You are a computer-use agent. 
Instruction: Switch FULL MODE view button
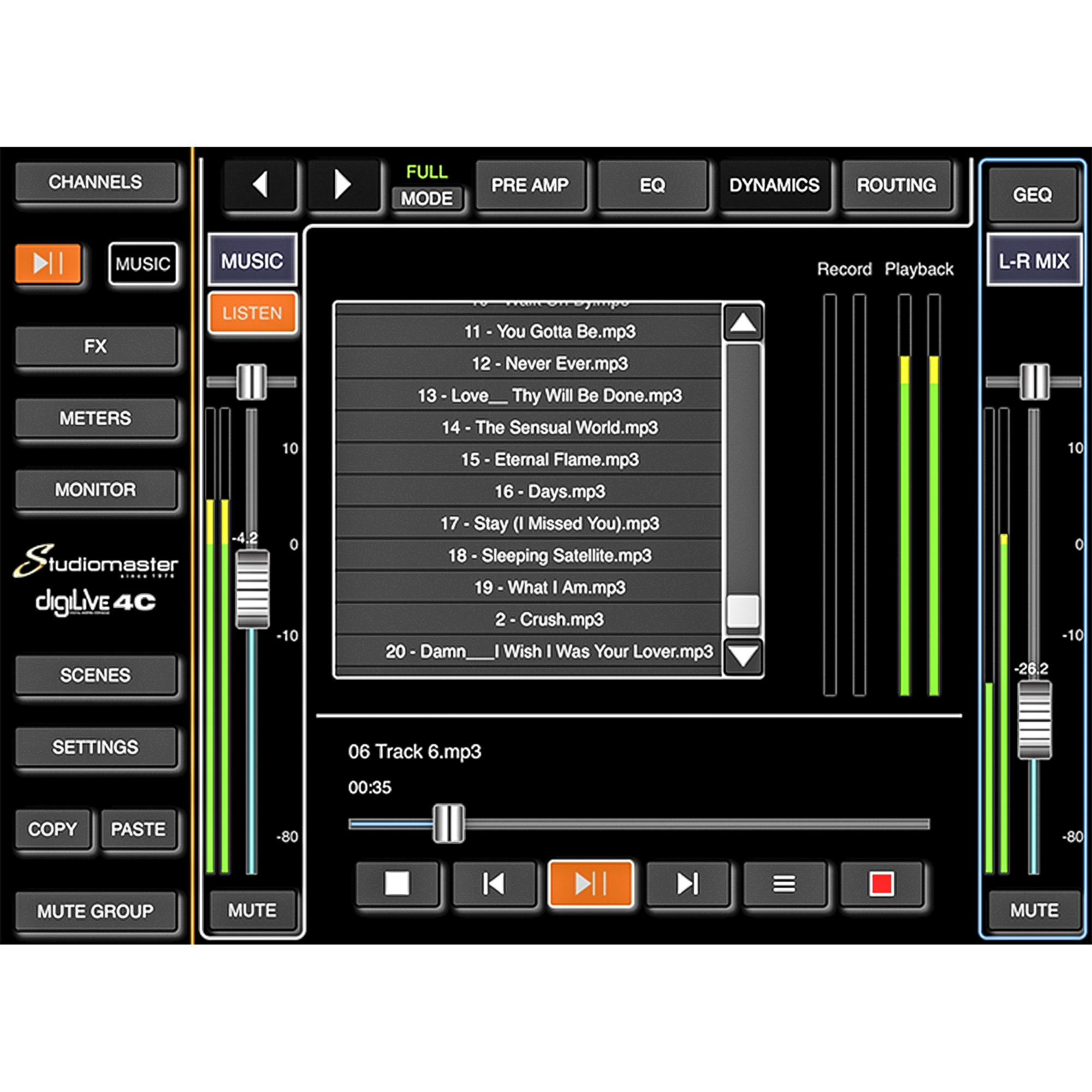pos(427,198)
